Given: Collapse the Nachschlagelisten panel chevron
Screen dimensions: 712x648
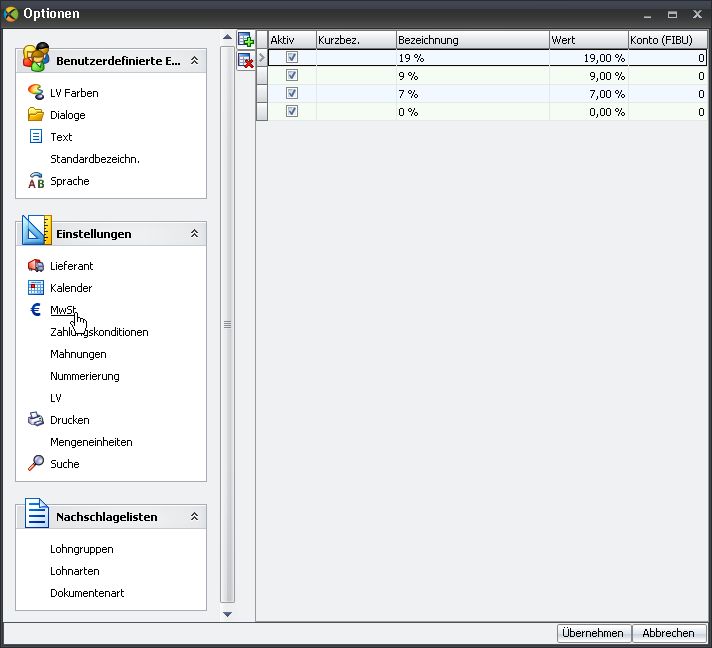Looking at the screenshot, I should pyautogui.click(x=194, y=517).
